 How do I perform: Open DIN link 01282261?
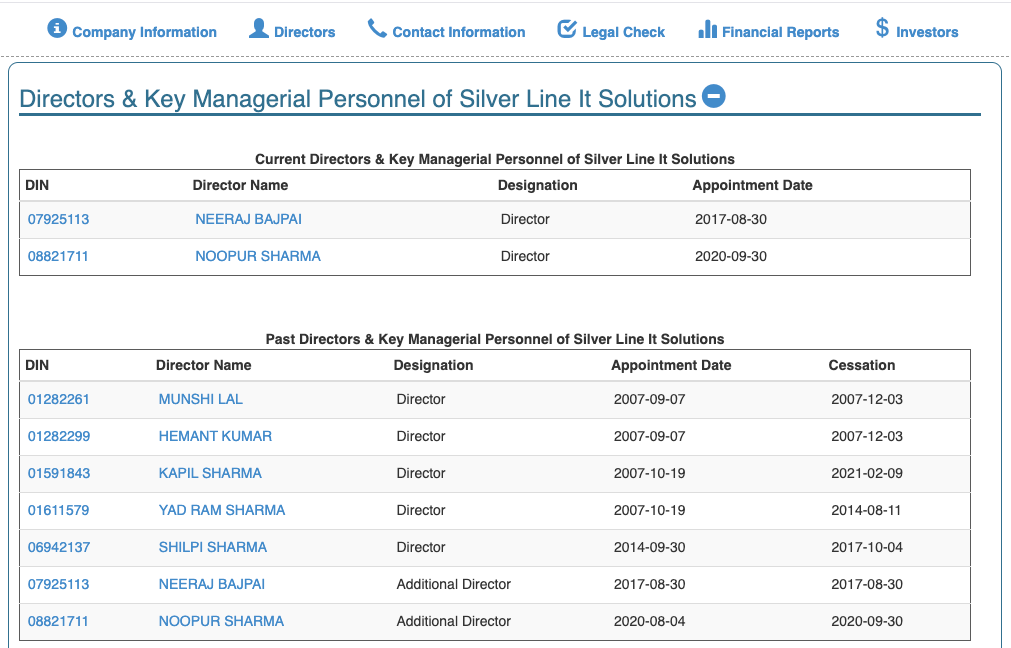58,399
